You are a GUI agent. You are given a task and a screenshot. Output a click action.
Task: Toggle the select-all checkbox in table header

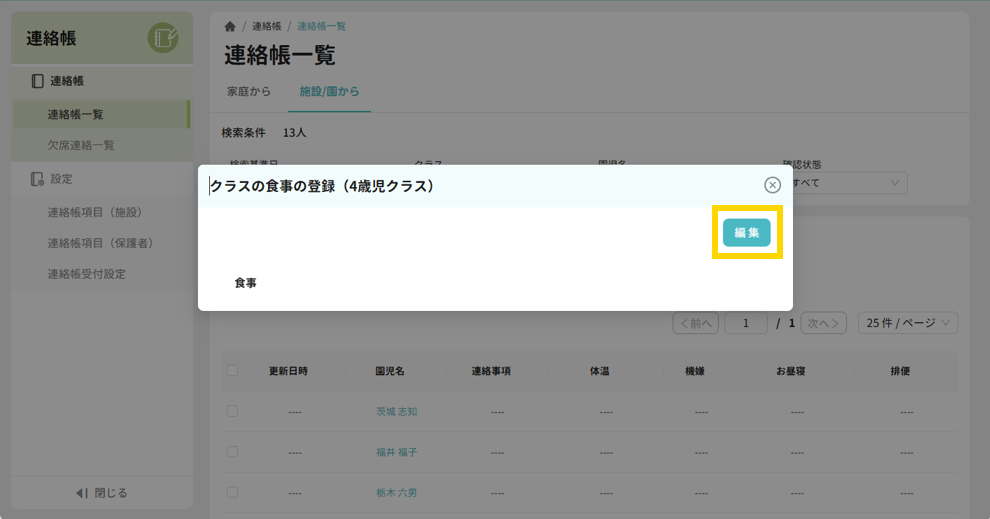point(232,371)
